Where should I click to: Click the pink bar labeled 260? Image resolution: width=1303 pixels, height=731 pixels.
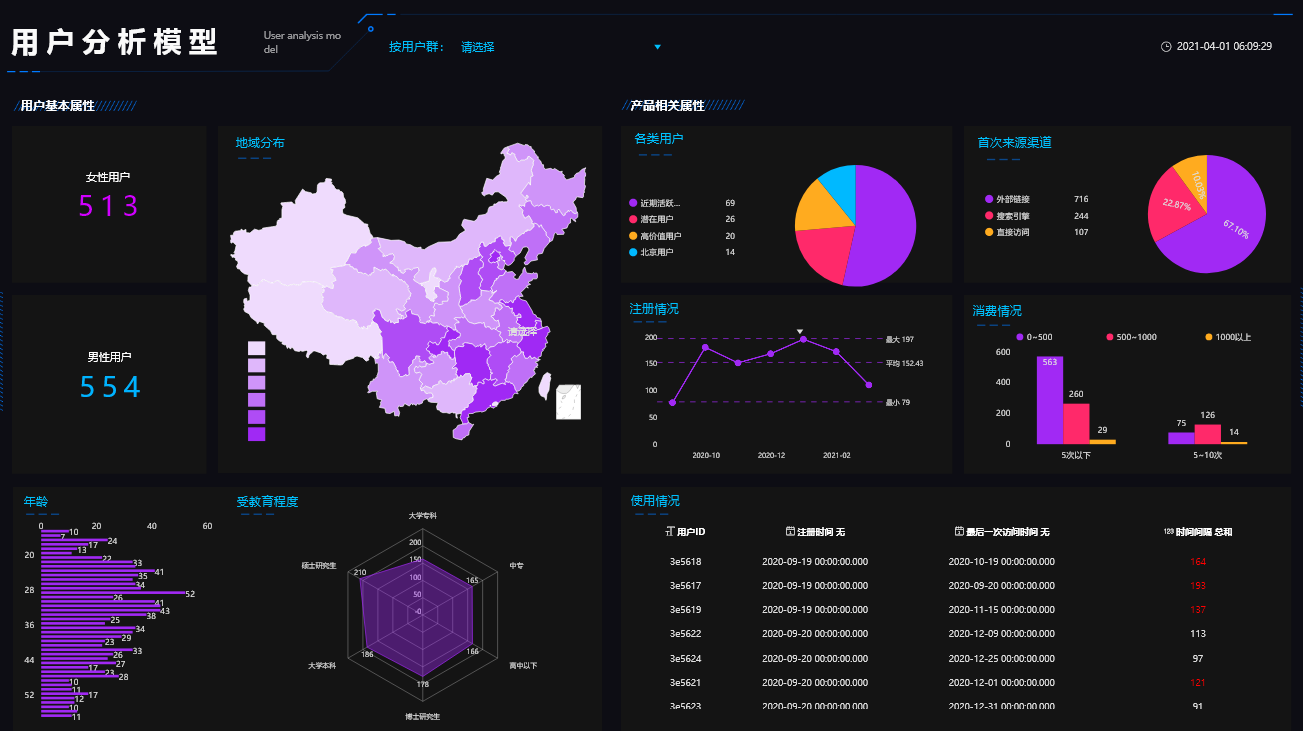(x=1076, y=424)
